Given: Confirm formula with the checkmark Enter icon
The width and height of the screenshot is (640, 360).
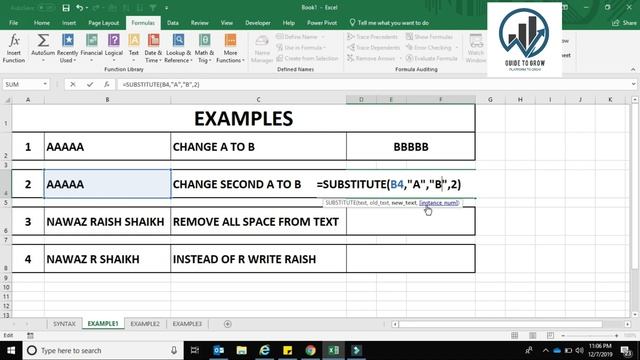Looking at the screenshot, I should click(x=90, y=84).
